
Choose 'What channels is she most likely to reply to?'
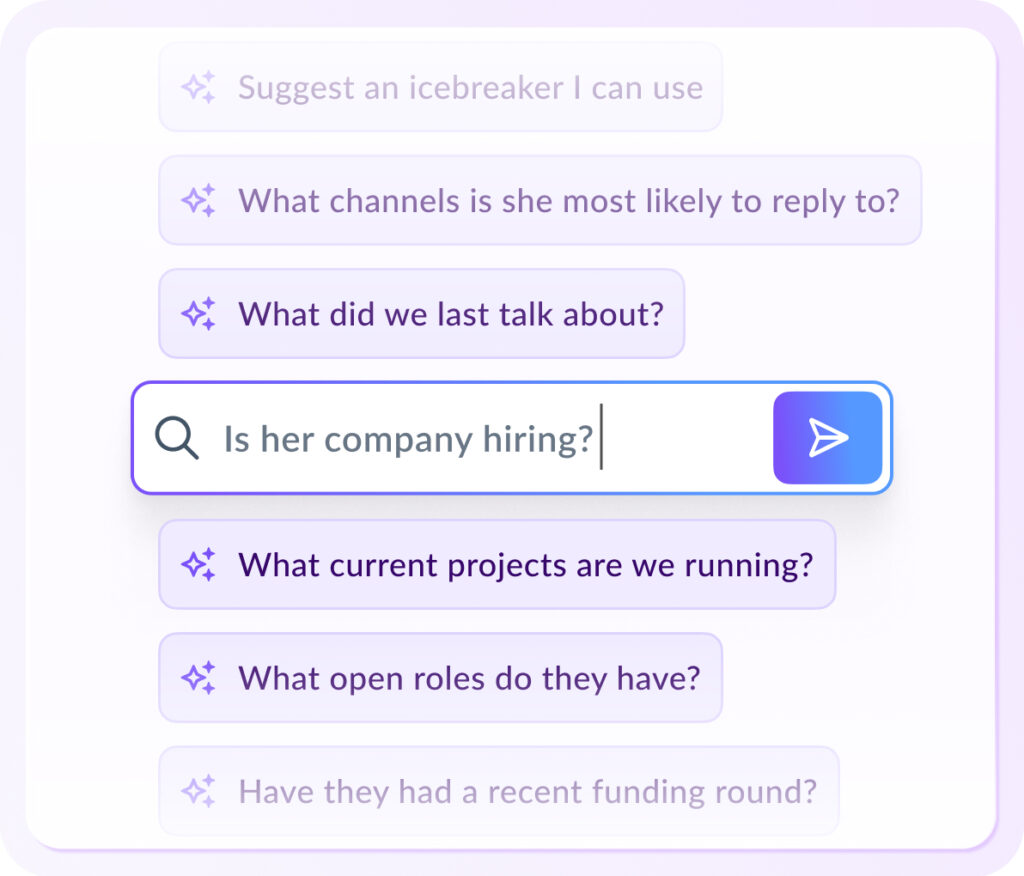[540, 200]
